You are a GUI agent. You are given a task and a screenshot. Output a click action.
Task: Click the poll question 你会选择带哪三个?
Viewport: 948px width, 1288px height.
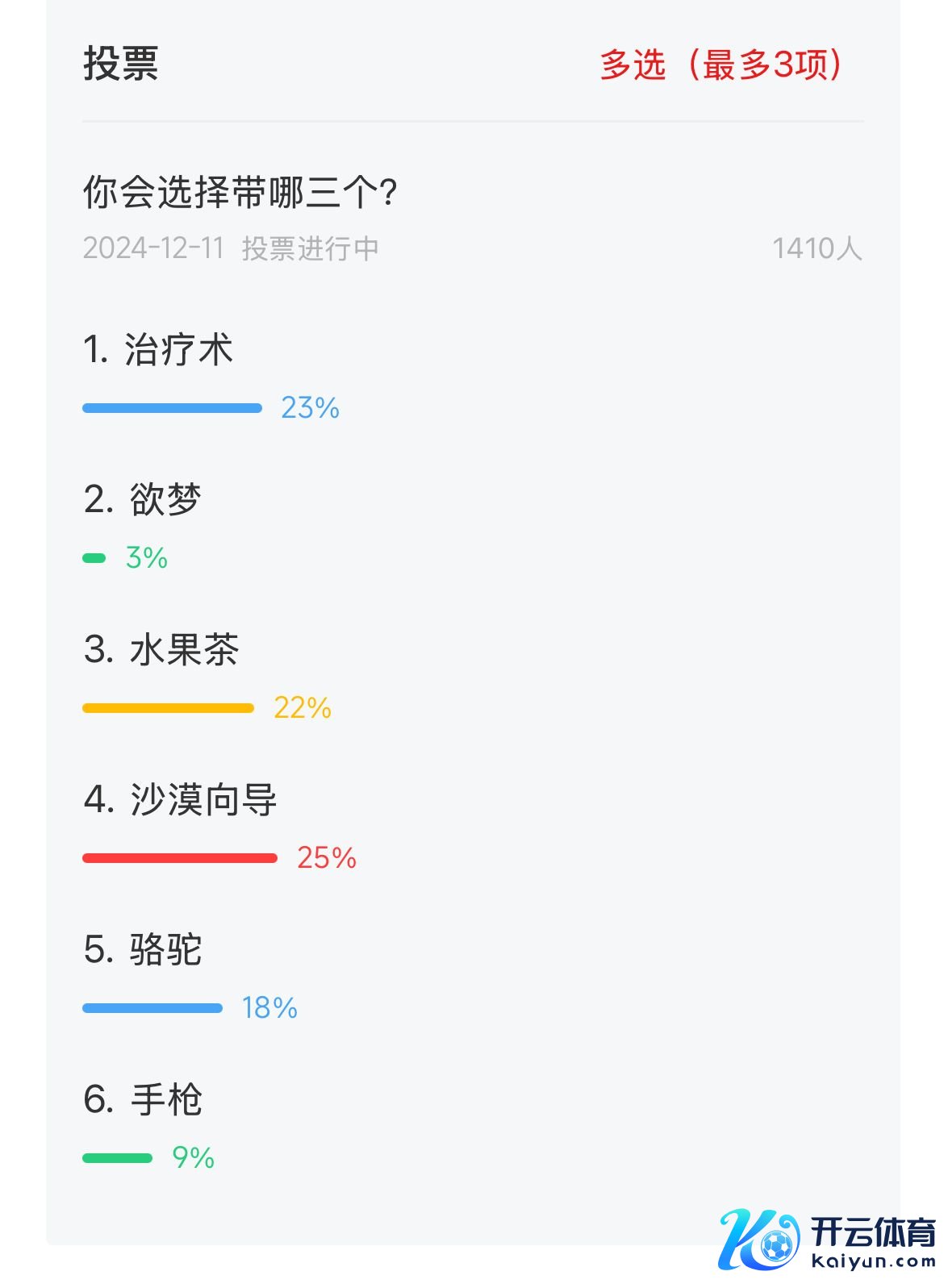pos(240,193)
